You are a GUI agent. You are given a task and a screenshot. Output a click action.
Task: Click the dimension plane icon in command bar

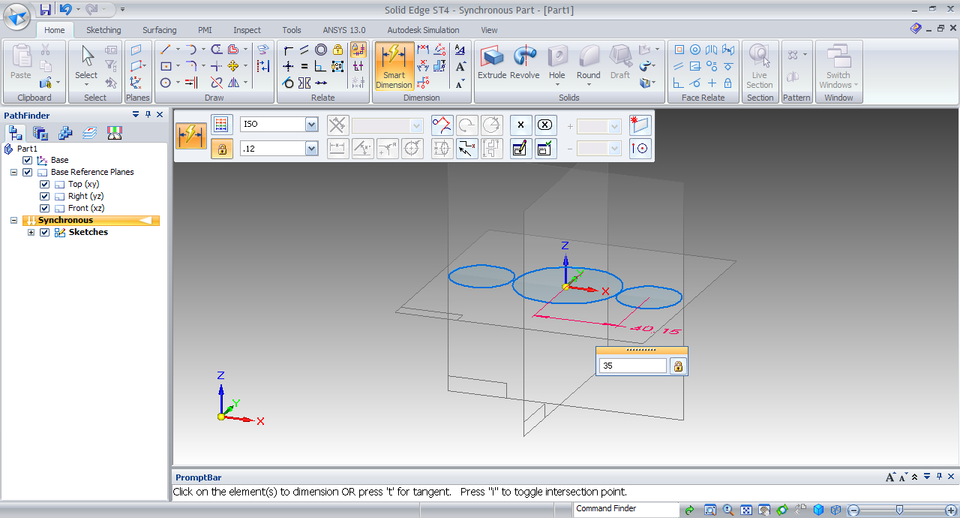[x=640, y=125]
